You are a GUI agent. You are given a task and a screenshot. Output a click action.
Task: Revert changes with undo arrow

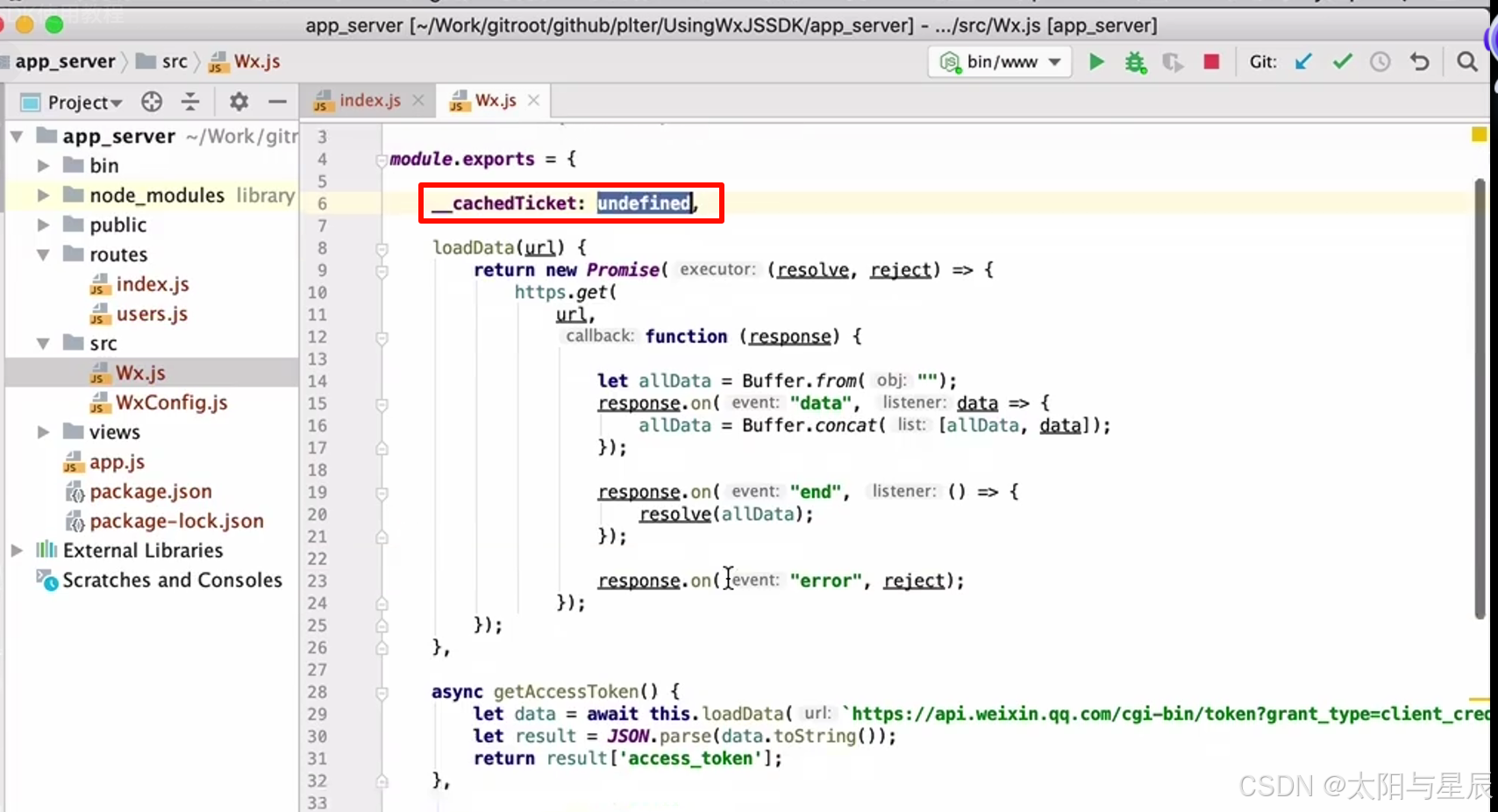pyautogui.click(x=1419, y=61)
